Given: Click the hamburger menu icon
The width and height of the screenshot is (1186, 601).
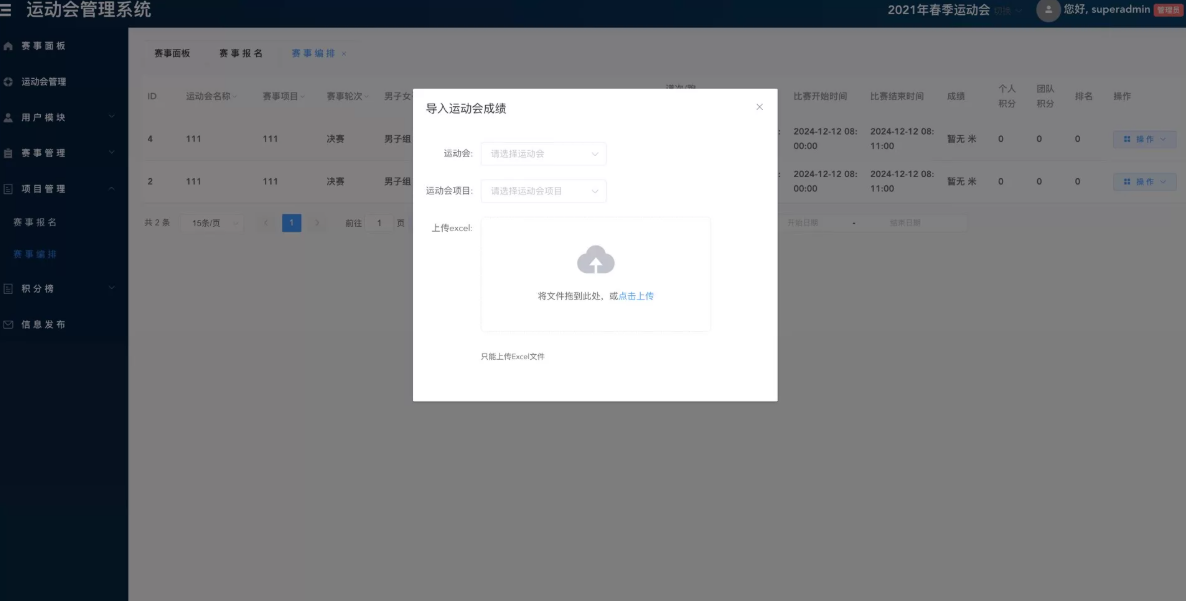Looking at the screenshot, I should click(x=6, y=10).
